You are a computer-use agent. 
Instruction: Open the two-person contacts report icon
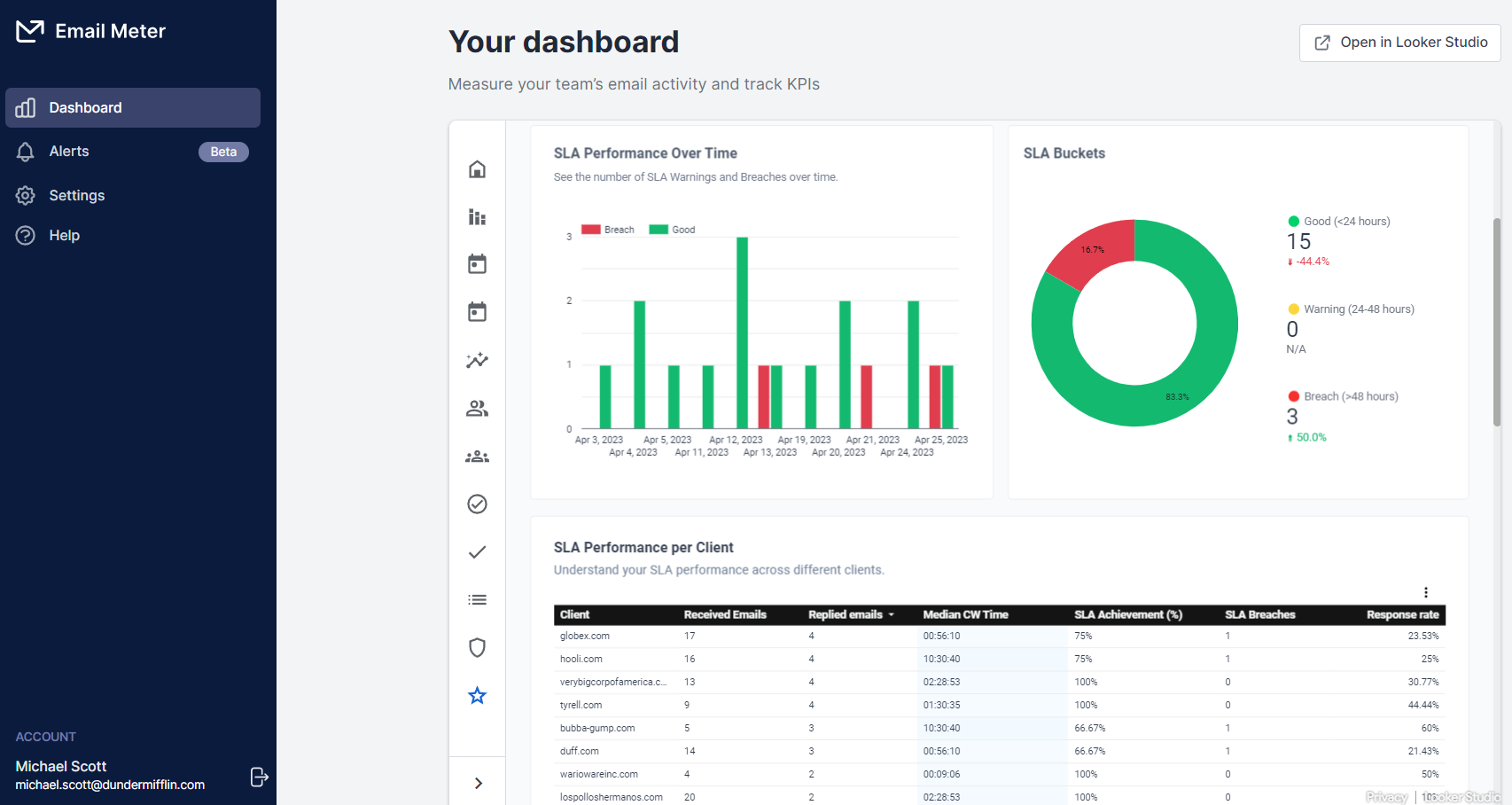pyautogui.click(x=477, y=409)
